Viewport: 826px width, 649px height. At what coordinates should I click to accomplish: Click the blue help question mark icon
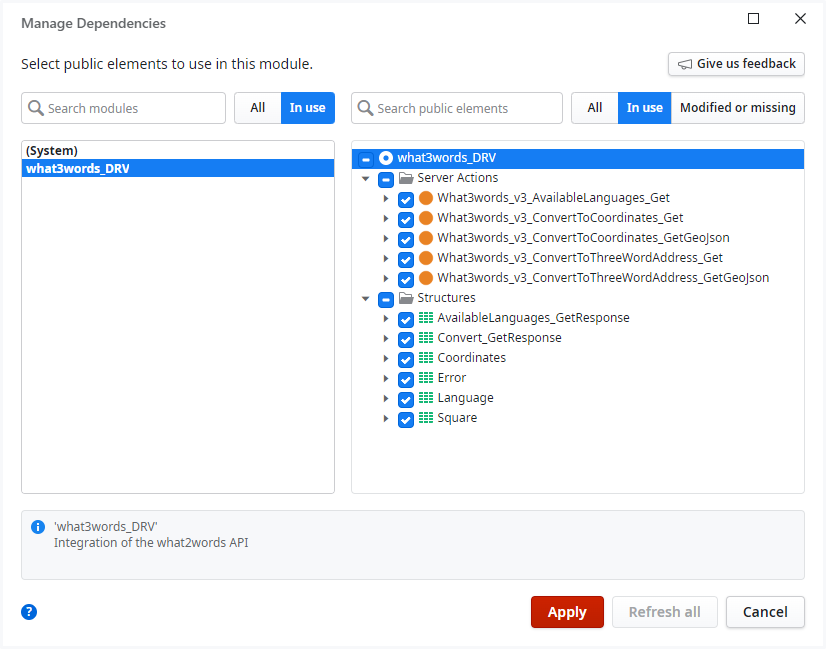[x=29, y=612]
